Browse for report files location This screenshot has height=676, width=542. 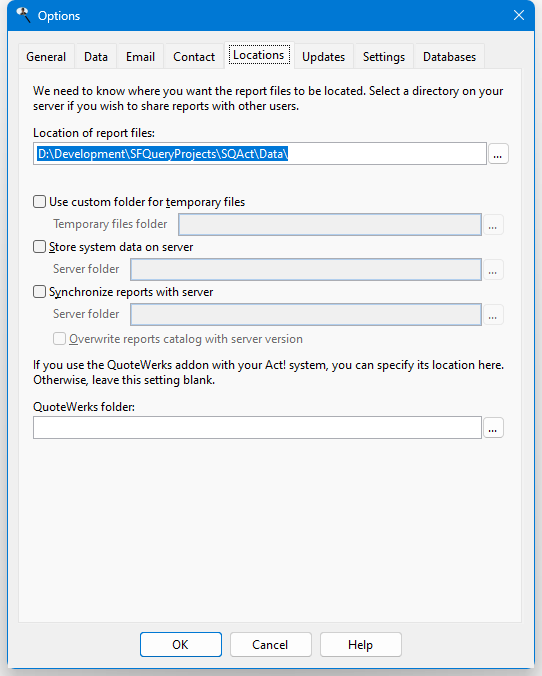pyautogui.click(x=498, y=154)
